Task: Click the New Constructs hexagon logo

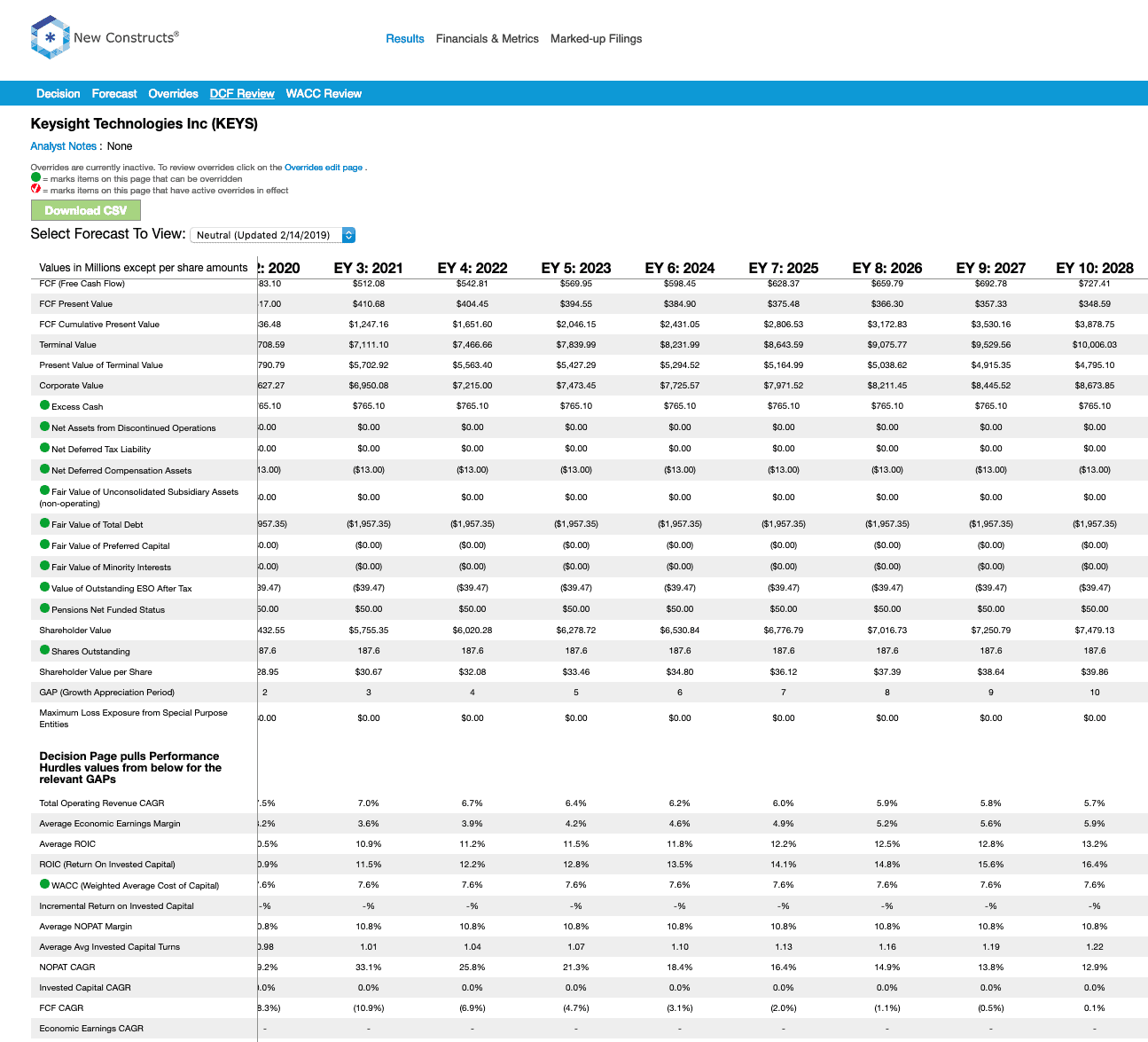Action: click(x=50, y=37)
